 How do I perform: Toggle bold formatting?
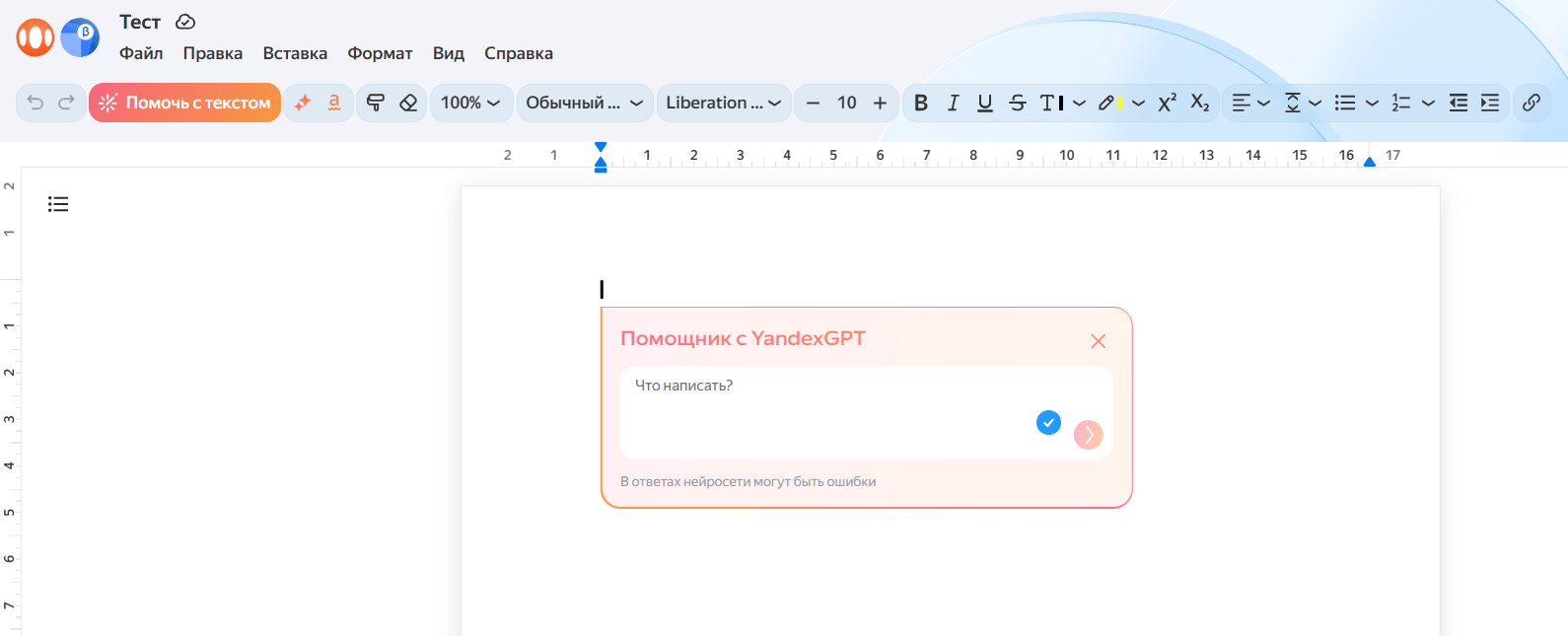click(921, 103)
